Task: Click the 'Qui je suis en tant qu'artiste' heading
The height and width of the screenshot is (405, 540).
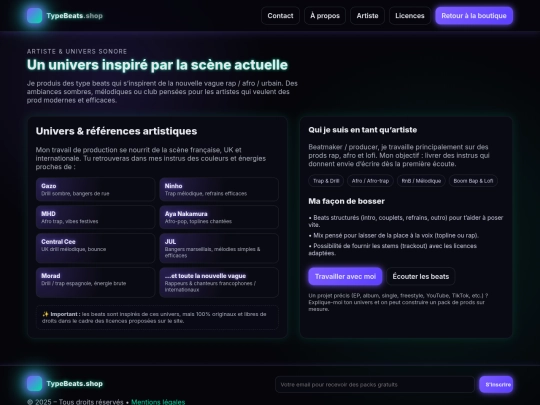Action: click(x=363, y=130)
